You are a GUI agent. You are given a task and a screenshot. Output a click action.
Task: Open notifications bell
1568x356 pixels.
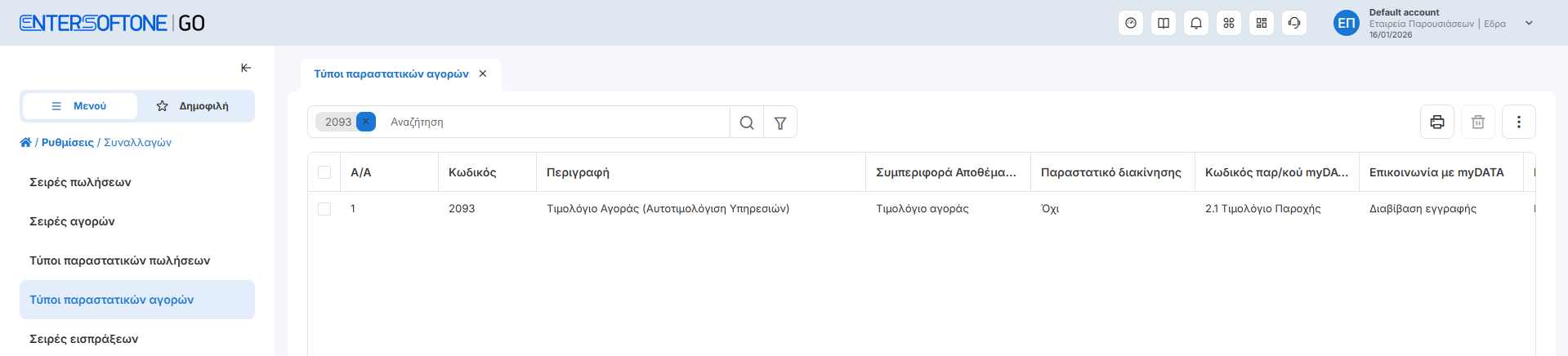[1196, 23]
